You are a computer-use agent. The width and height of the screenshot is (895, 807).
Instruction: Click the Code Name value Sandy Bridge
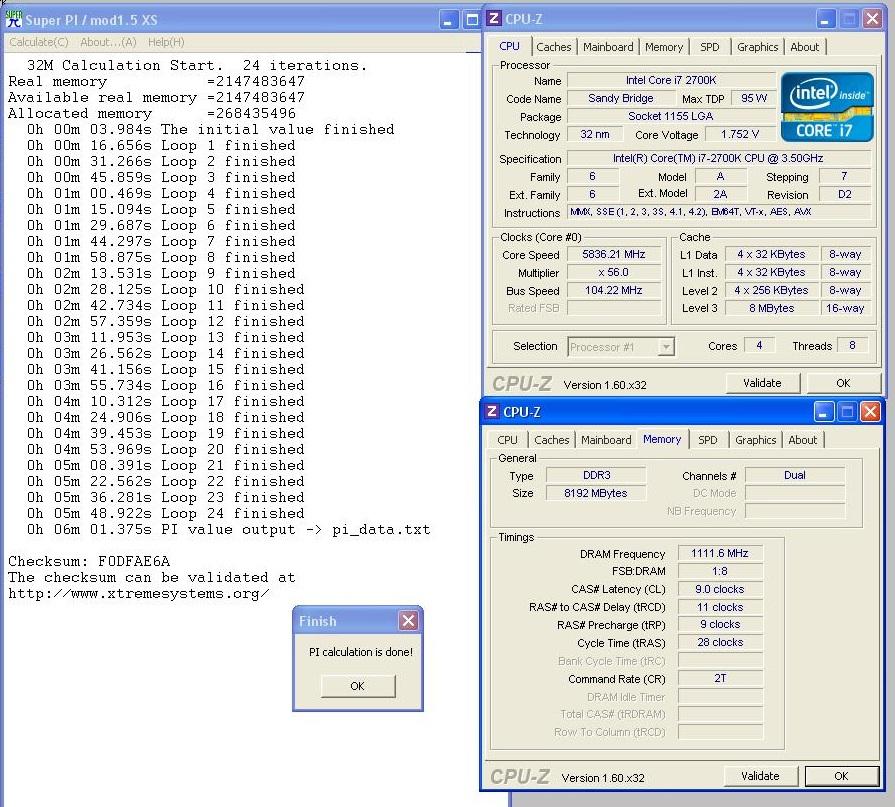tap(620, 98)
